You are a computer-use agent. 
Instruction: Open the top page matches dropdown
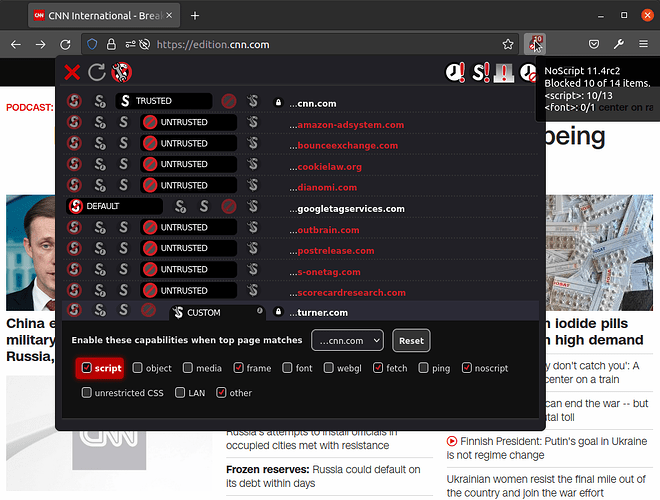coord(347,340)
